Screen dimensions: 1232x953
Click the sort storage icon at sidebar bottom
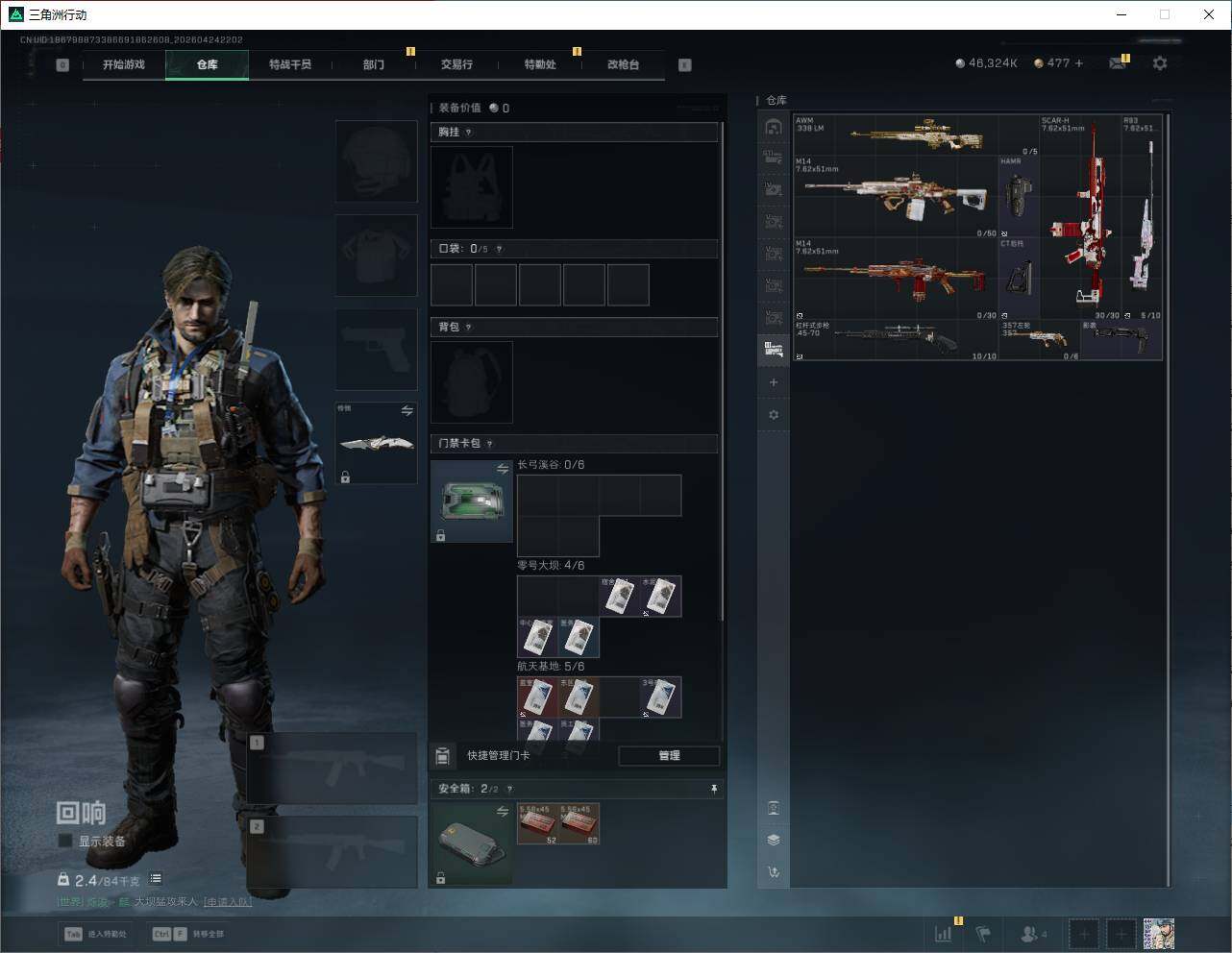click(774, 872)
